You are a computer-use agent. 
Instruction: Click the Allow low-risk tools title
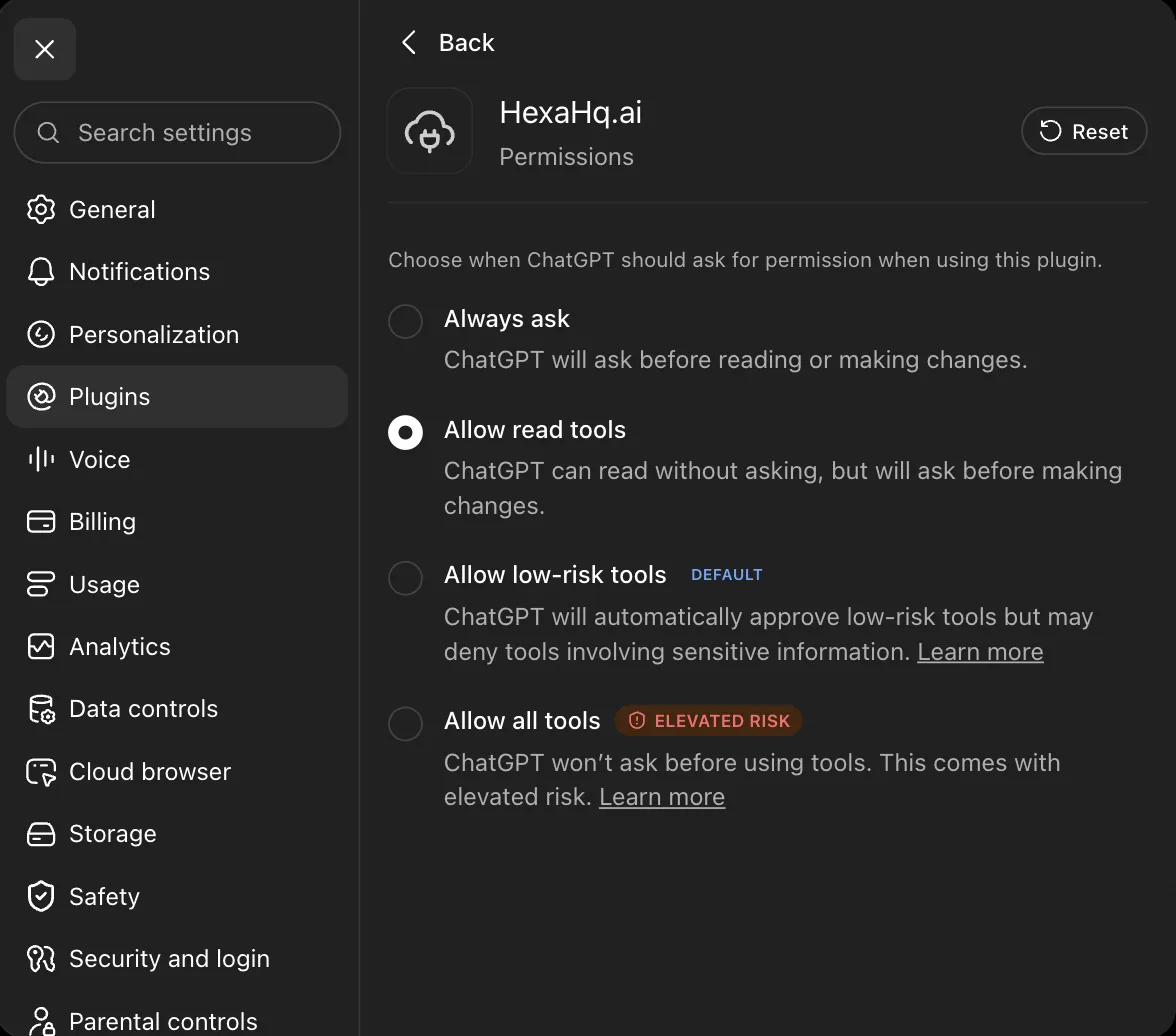pos(555,575)
